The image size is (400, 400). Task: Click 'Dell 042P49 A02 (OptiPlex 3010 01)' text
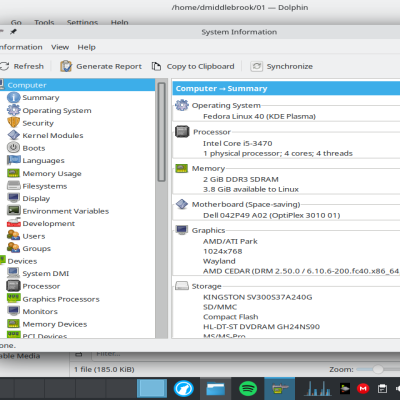point(272,215)
